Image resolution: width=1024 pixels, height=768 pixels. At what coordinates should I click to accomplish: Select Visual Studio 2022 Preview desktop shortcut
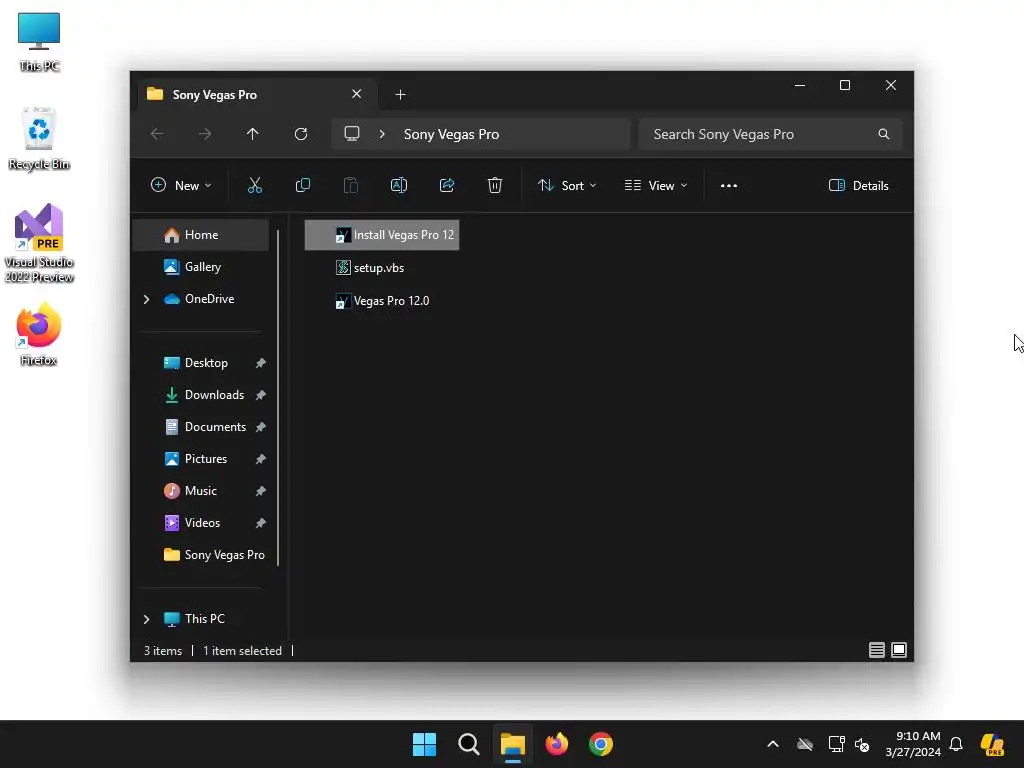39,244
